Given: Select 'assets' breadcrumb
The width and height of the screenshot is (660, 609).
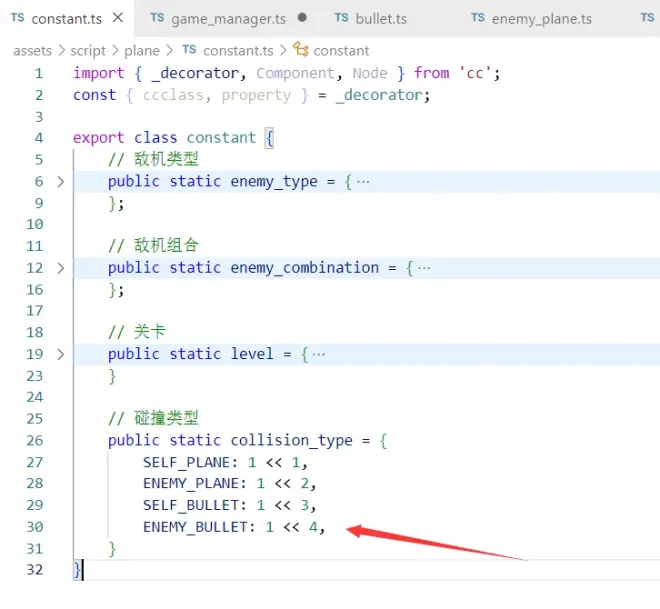Looking at the screenshot, I should [x=32, y=51].
